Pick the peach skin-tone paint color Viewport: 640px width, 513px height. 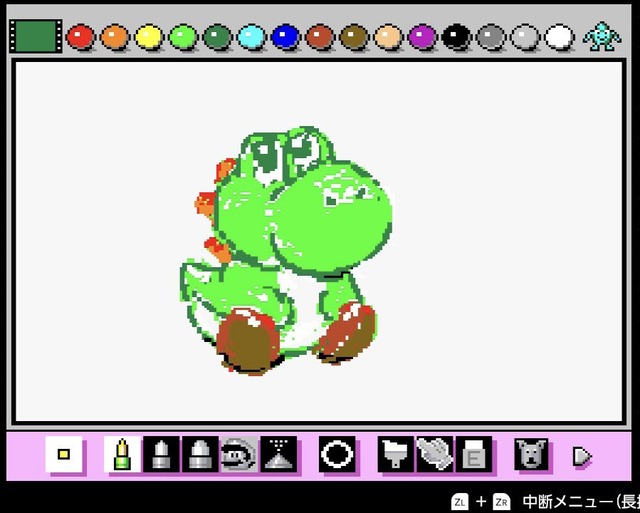[x=389, y=37]
